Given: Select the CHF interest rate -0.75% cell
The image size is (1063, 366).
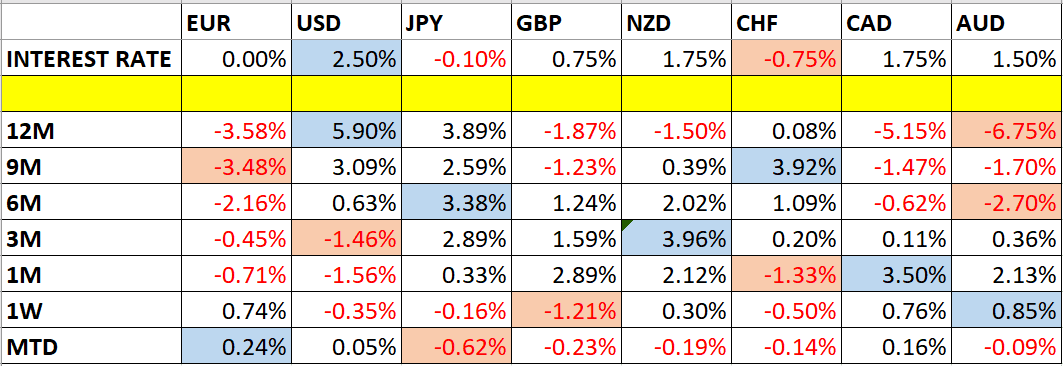Looking at the screenshot, I should tap(786, 60).
